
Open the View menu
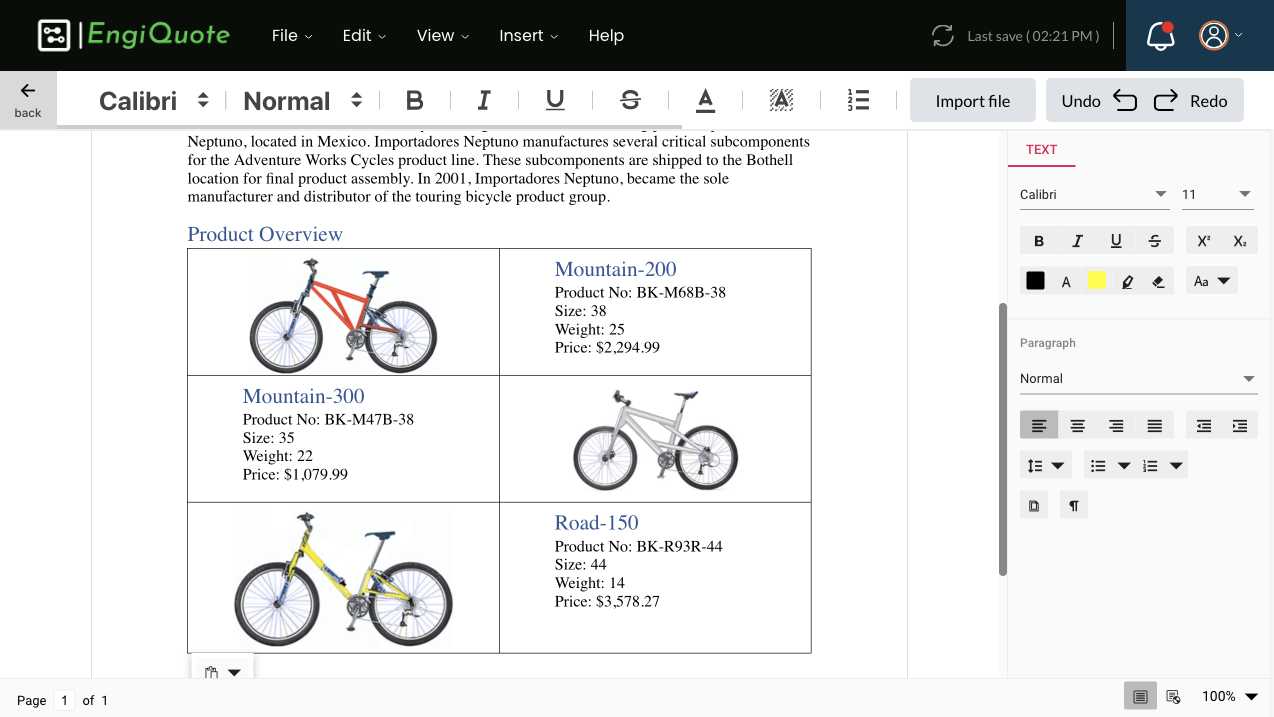point(443,36)
